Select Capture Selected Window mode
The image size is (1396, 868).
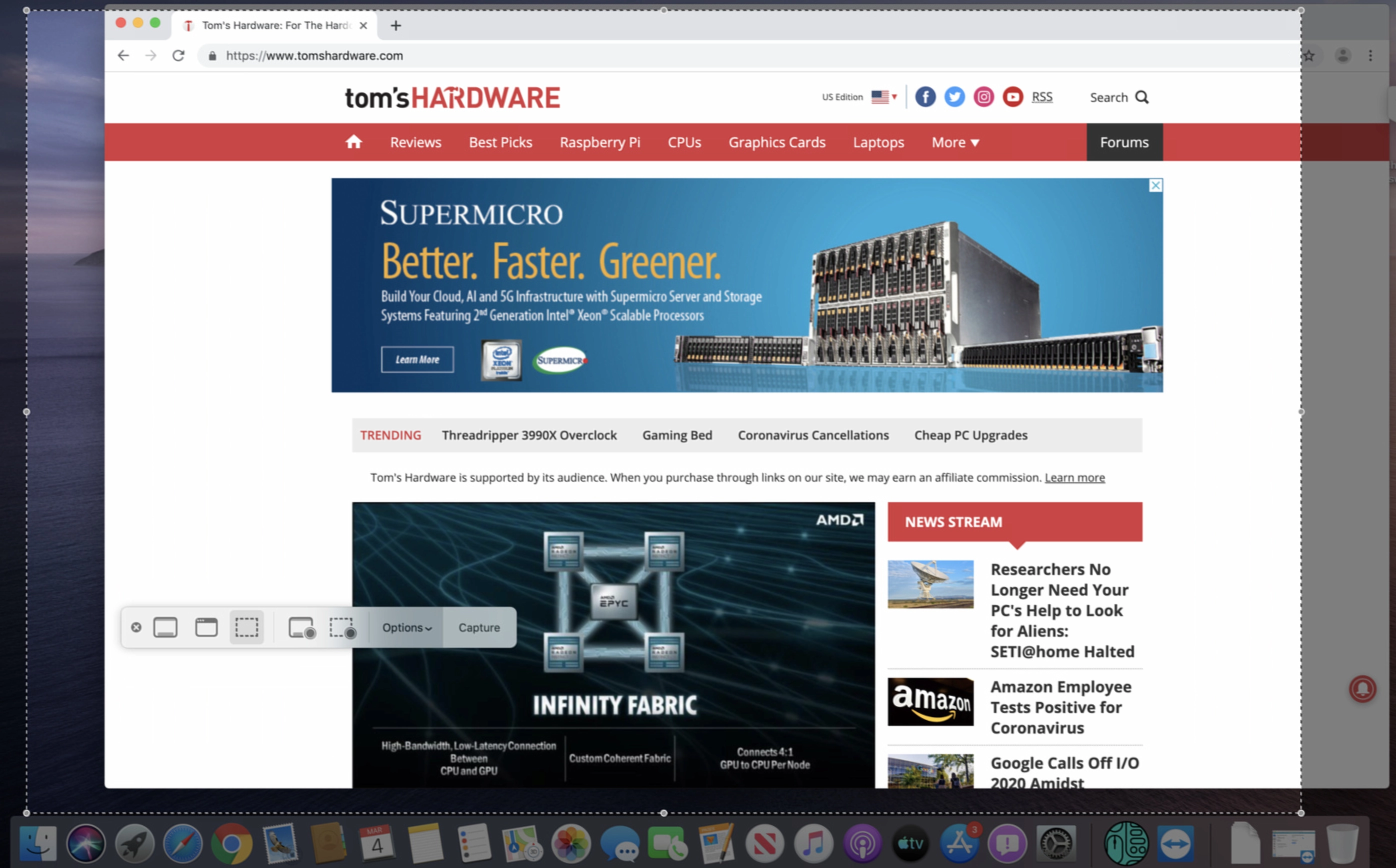206,627
